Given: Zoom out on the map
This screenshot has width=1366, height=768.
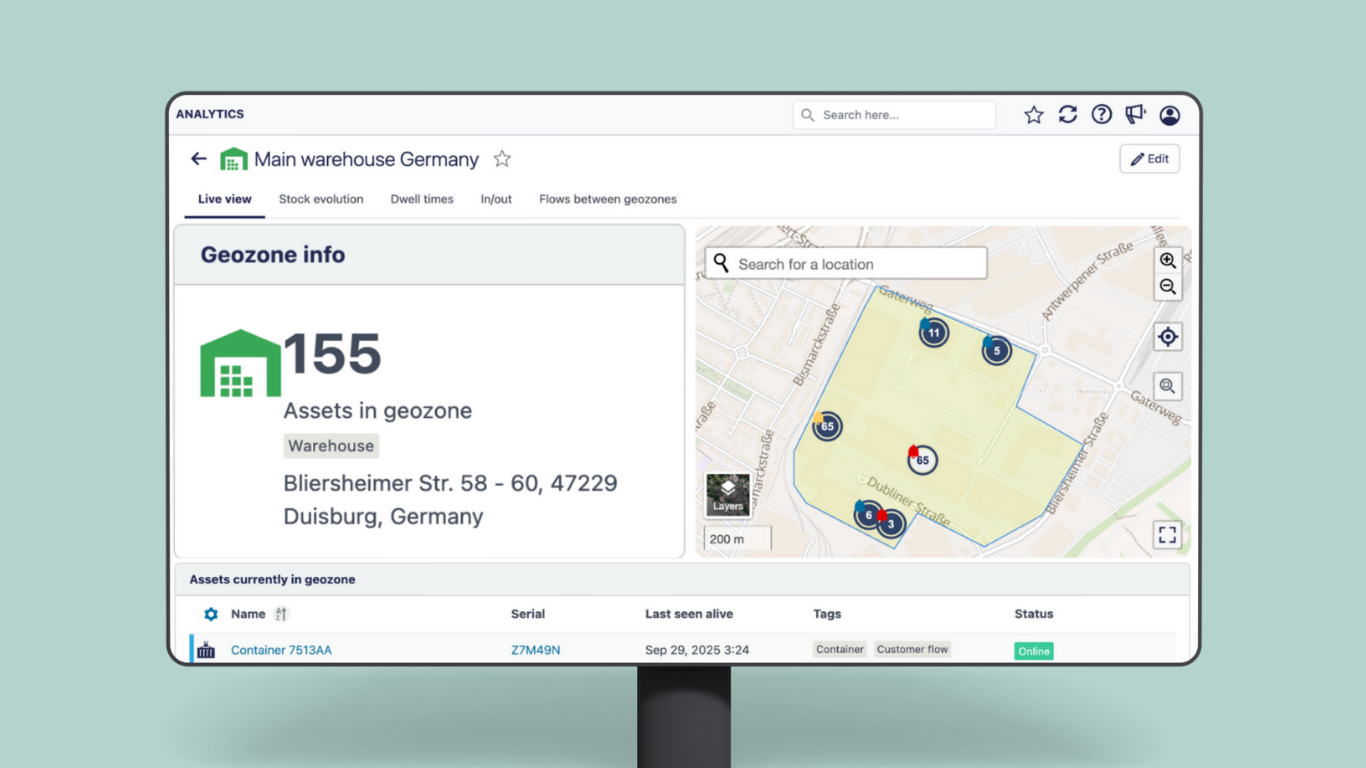Looking at the screenshot, I should (x=1167, y=287).
